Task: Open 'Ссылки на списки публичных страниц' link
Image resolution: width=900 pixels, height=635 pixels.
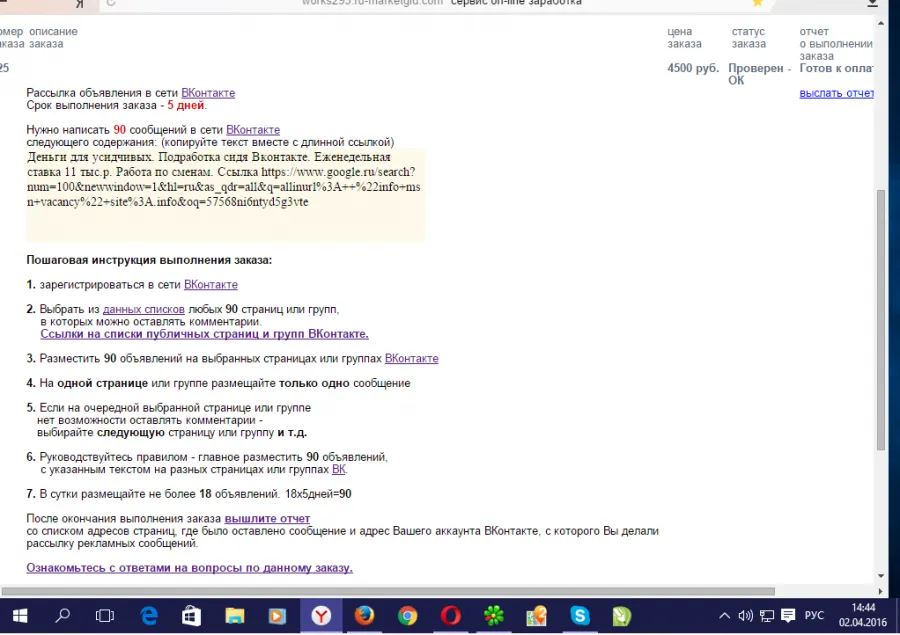Action: pos(204,334)
